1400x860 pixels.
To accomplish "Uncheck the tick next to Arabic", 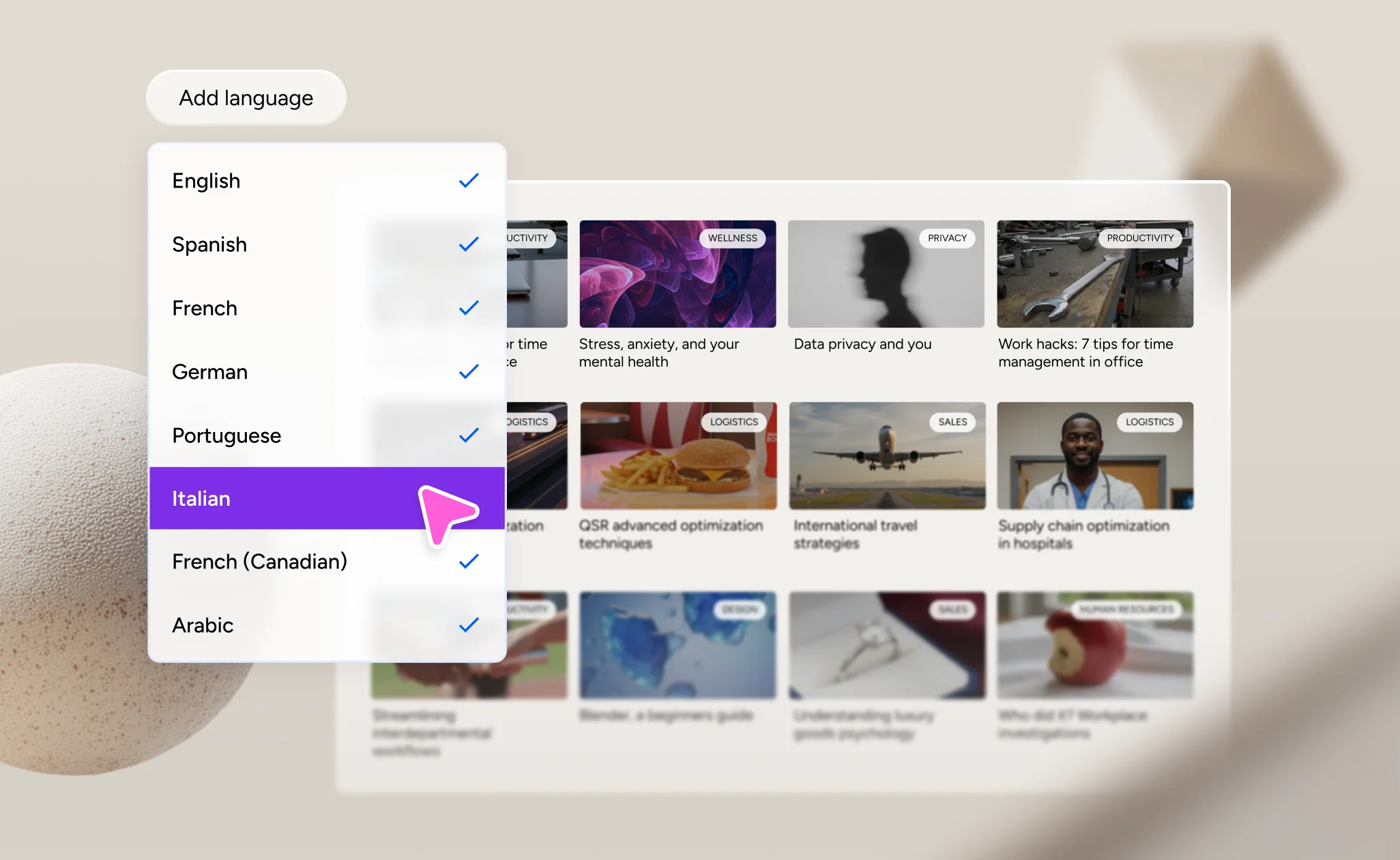I will pos(469,625).
